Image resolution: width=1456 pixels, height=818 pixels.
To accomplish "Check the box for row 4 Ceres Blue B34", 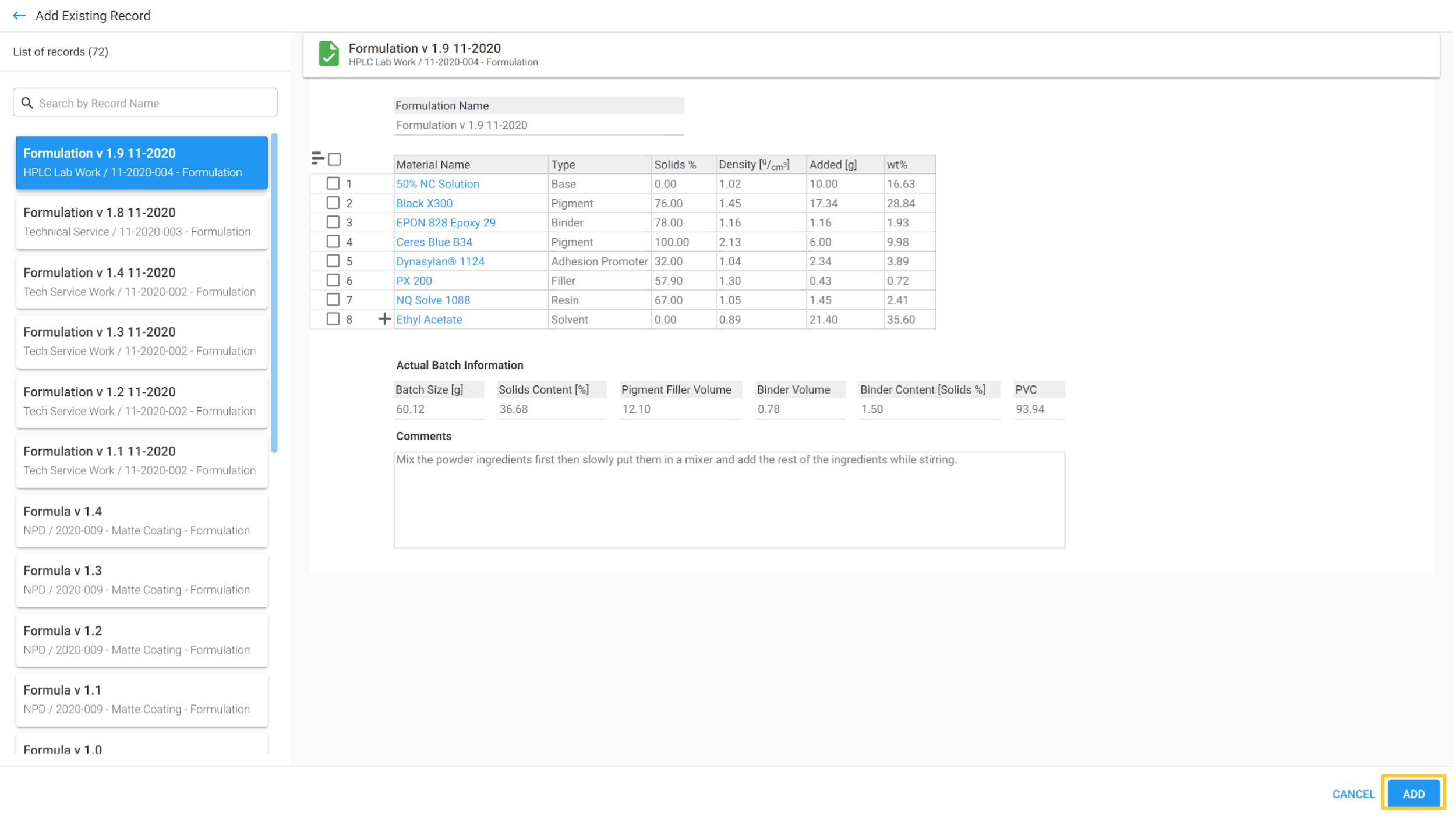I will [x=333, y=242].
